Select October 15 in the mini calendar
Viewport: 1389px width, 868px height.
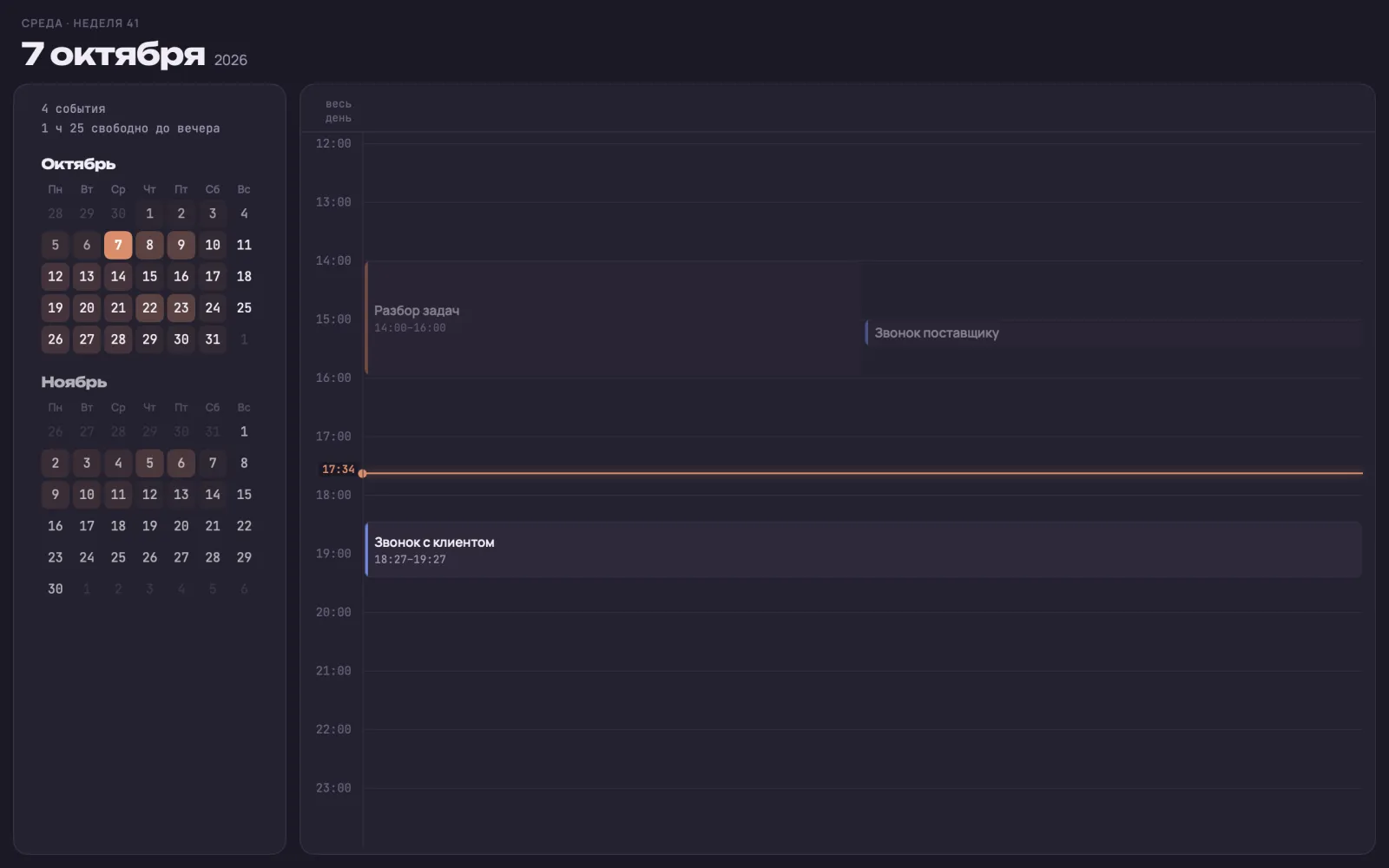click(x=149, y=276)
